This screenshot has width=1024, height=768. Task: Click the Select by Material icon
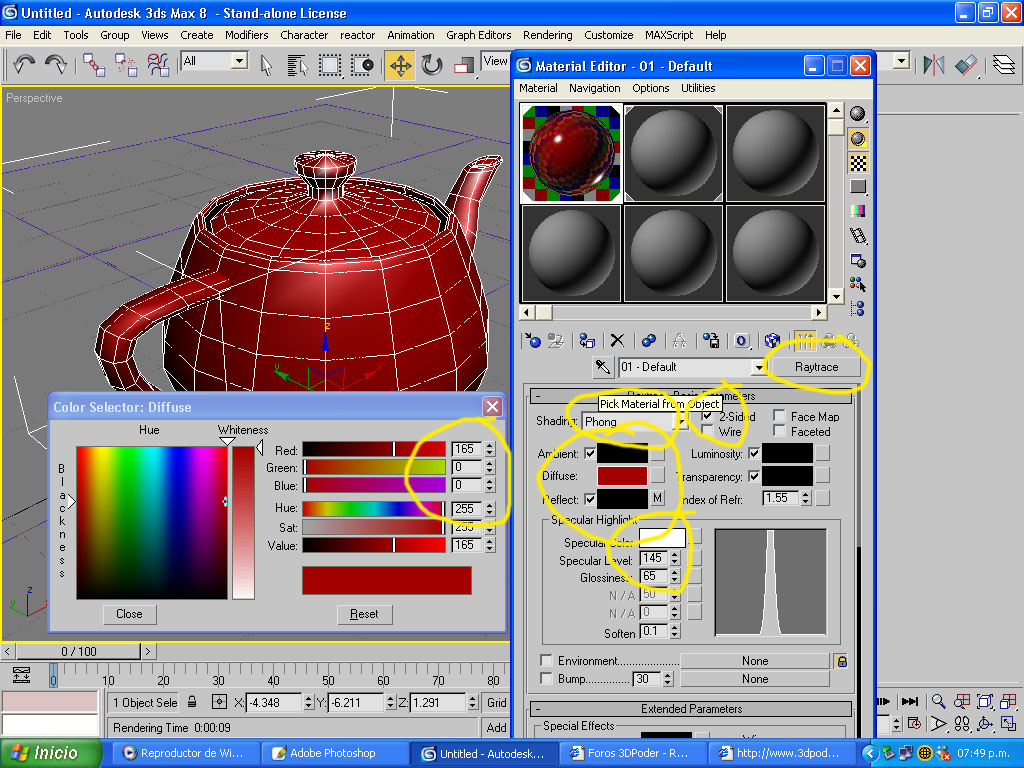[857, 284]
